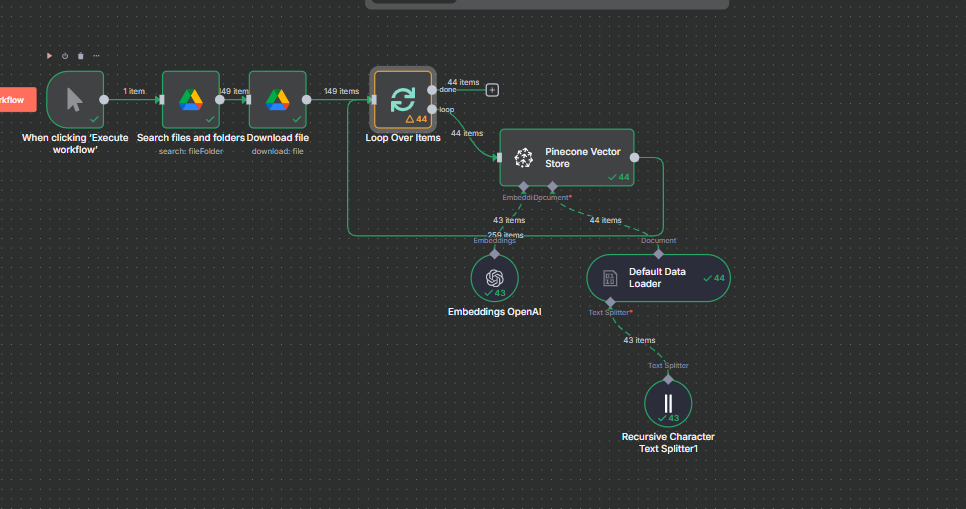Click the Document diamond atop Default Data Loader
The width and height of the screenshot is (966, 509).
659,254
